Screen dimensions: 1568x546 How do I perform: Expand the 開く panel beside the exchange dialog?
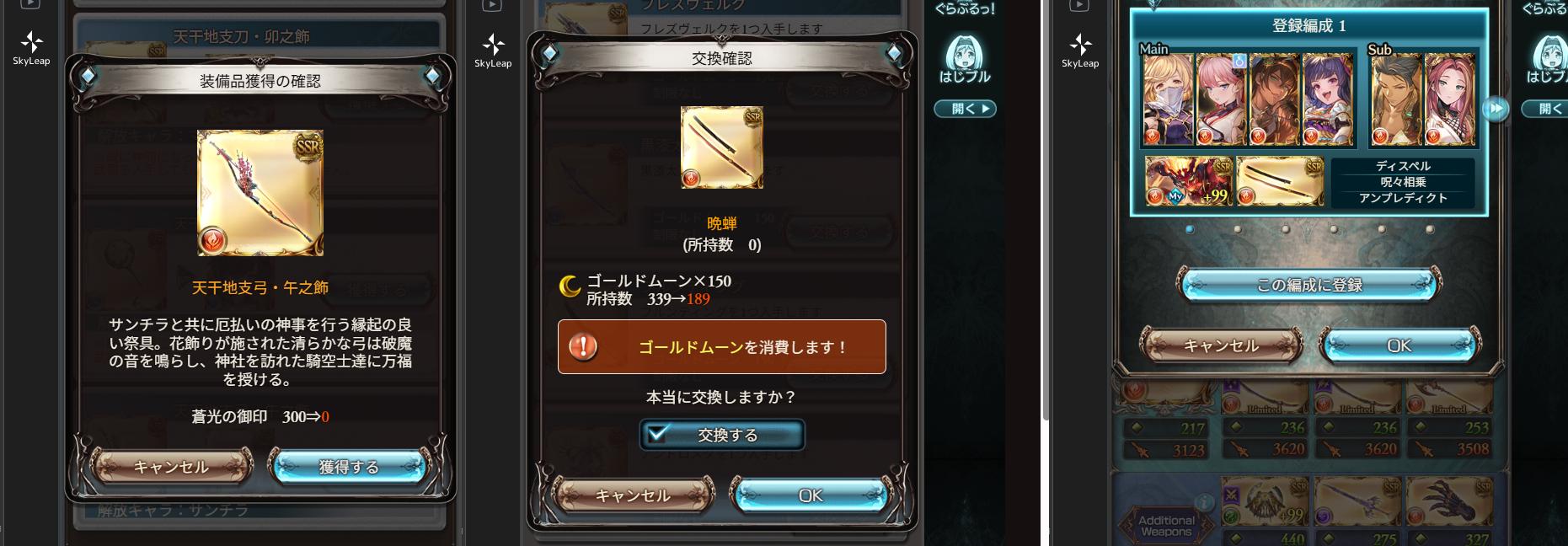coord(966,109)
